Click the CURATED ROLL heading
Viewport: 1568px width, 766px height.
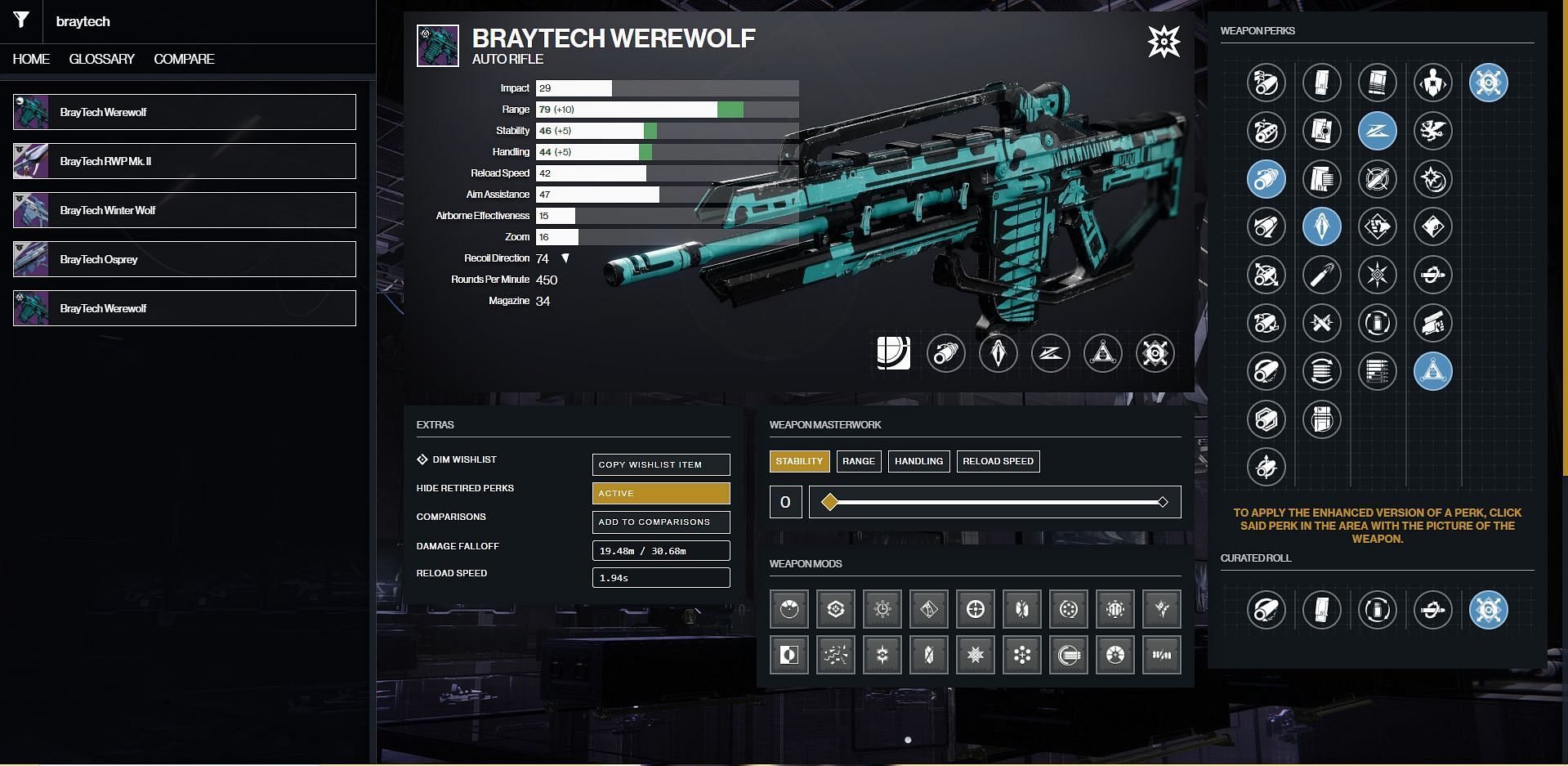tap(1256, 558)
